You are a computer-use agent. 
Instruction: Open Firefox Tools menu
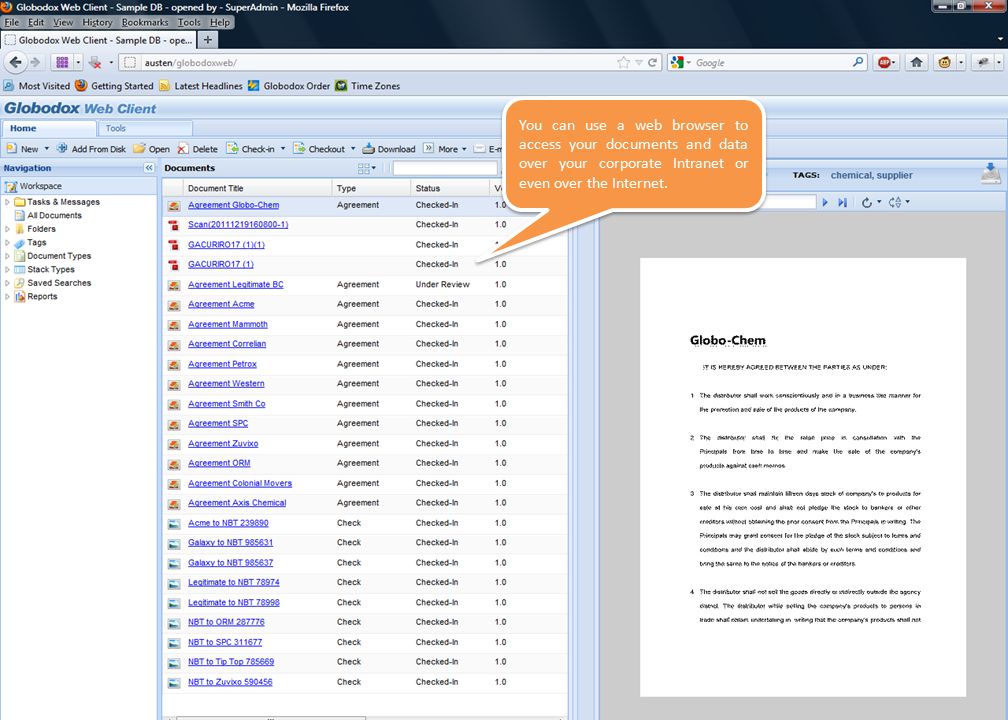click(x=189, y=22)
